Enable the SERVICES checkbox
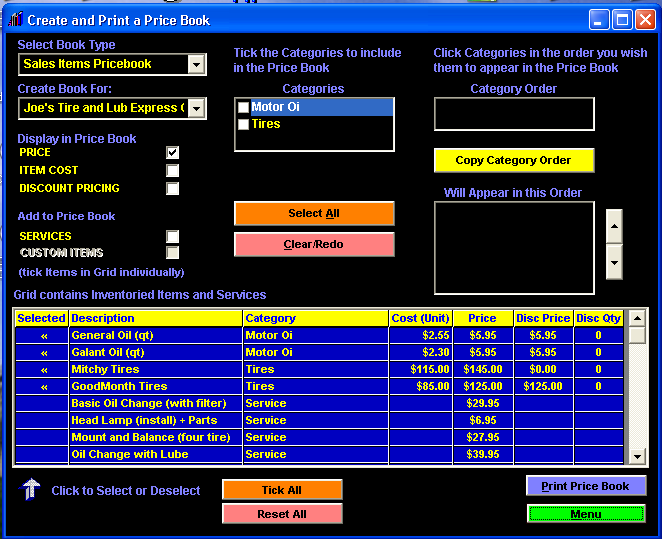 tap(172, 236)
